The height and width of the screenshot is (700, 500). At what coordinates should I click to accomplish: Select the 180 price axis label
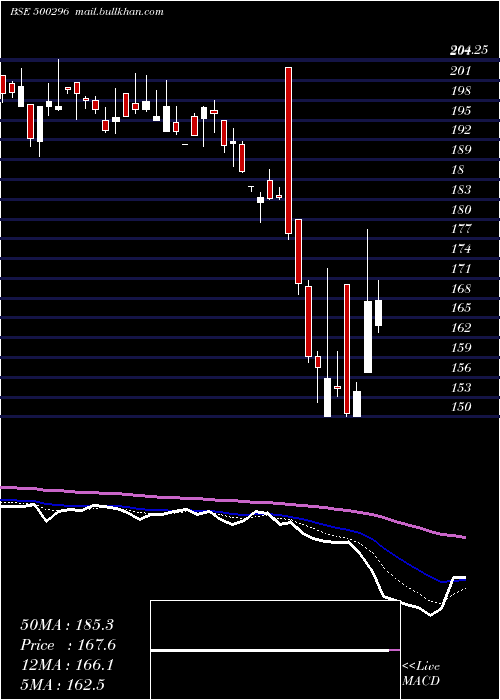pyautogui.click(x=461, y=209)
